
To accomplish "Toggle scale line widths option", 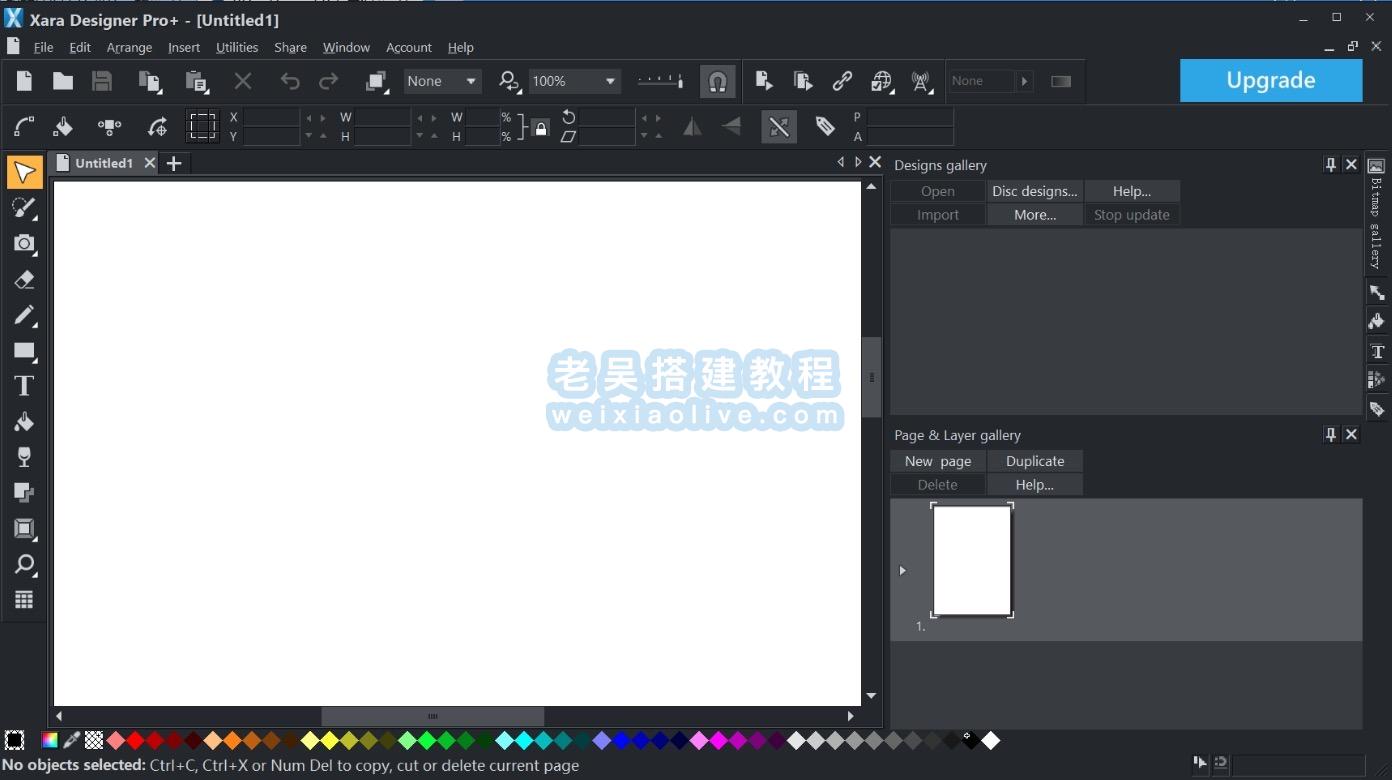I will (x=779, y=127).
